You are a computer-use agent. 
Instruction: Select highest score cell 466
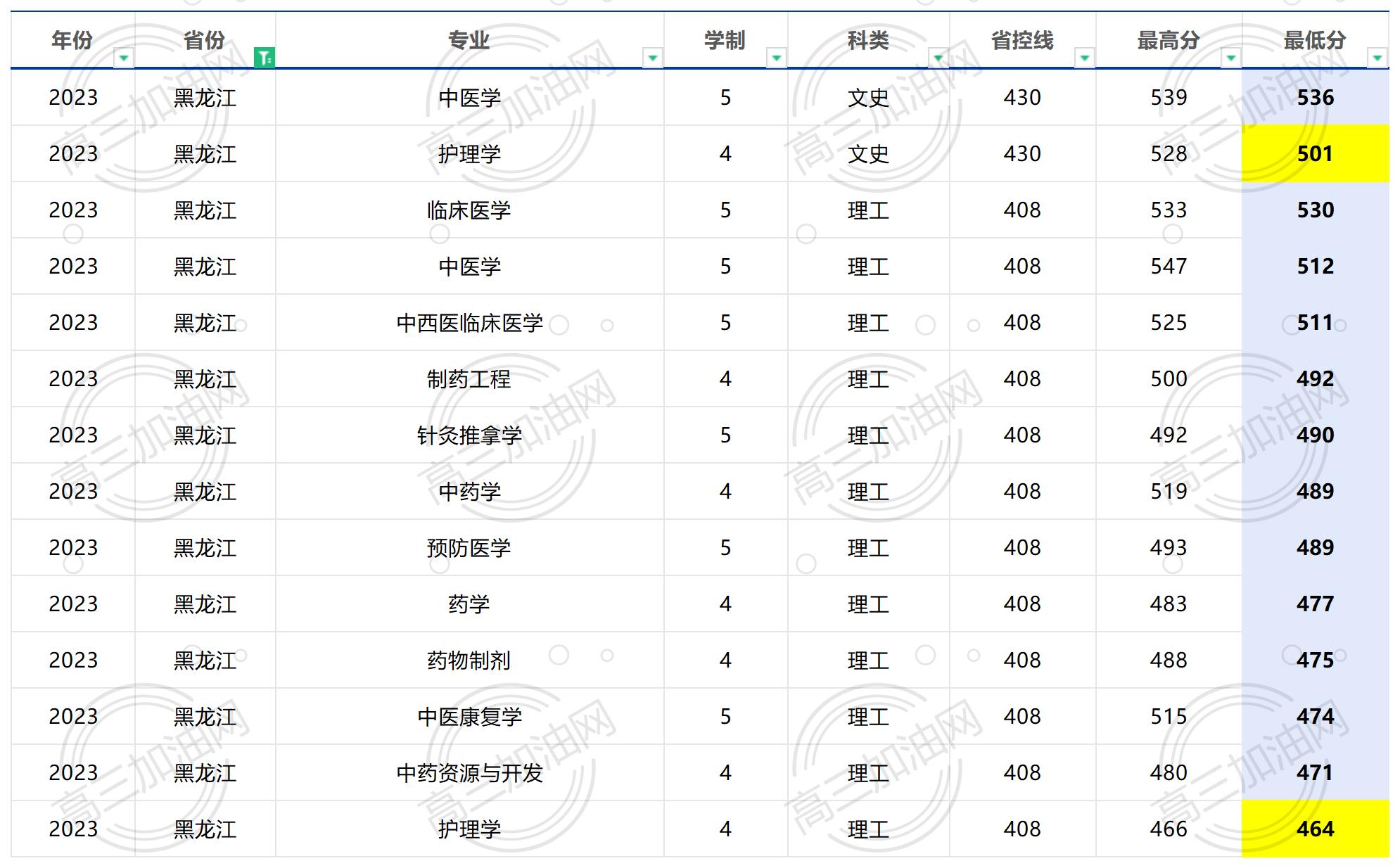[x=1169, y=829]
